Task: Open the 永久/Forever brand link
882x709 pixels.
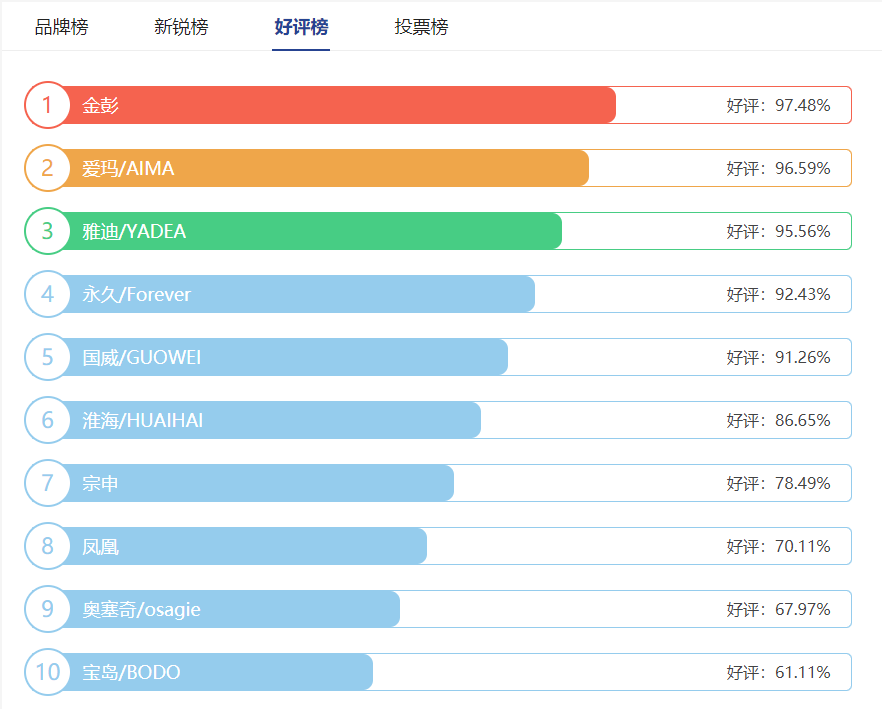Action: (137, 294)
